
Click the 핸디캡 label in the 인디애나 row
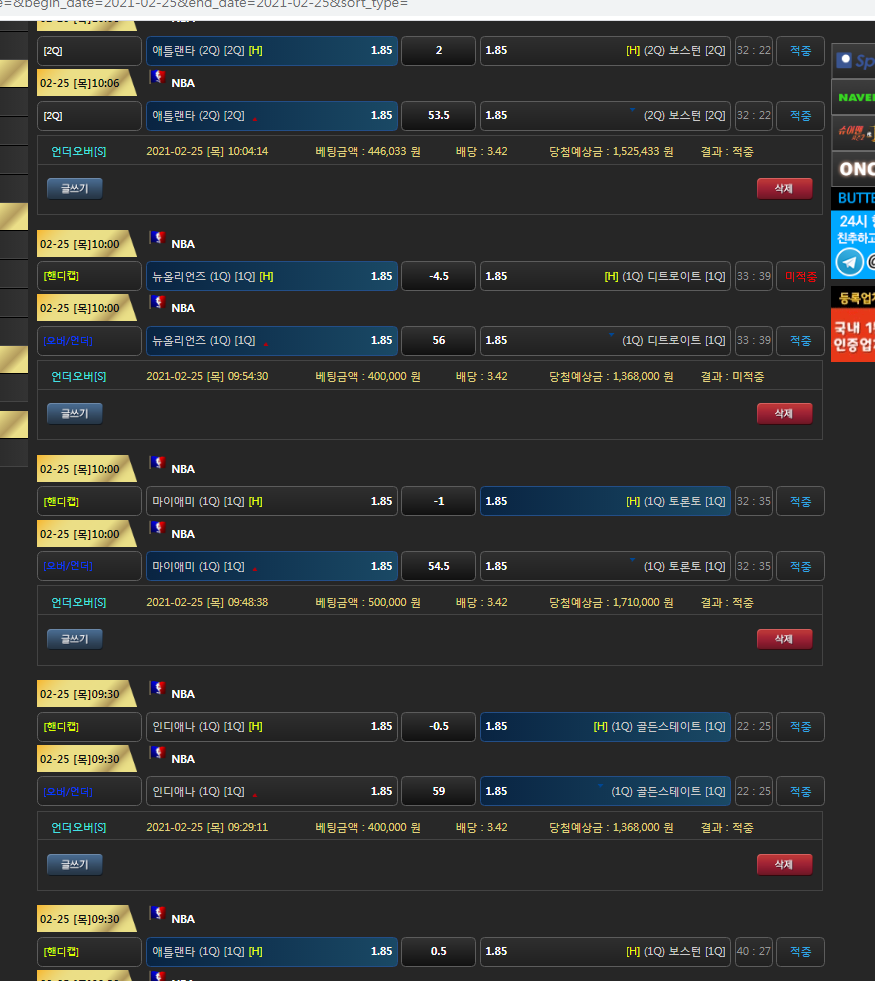pyautogui.click(x=89, y=726)
